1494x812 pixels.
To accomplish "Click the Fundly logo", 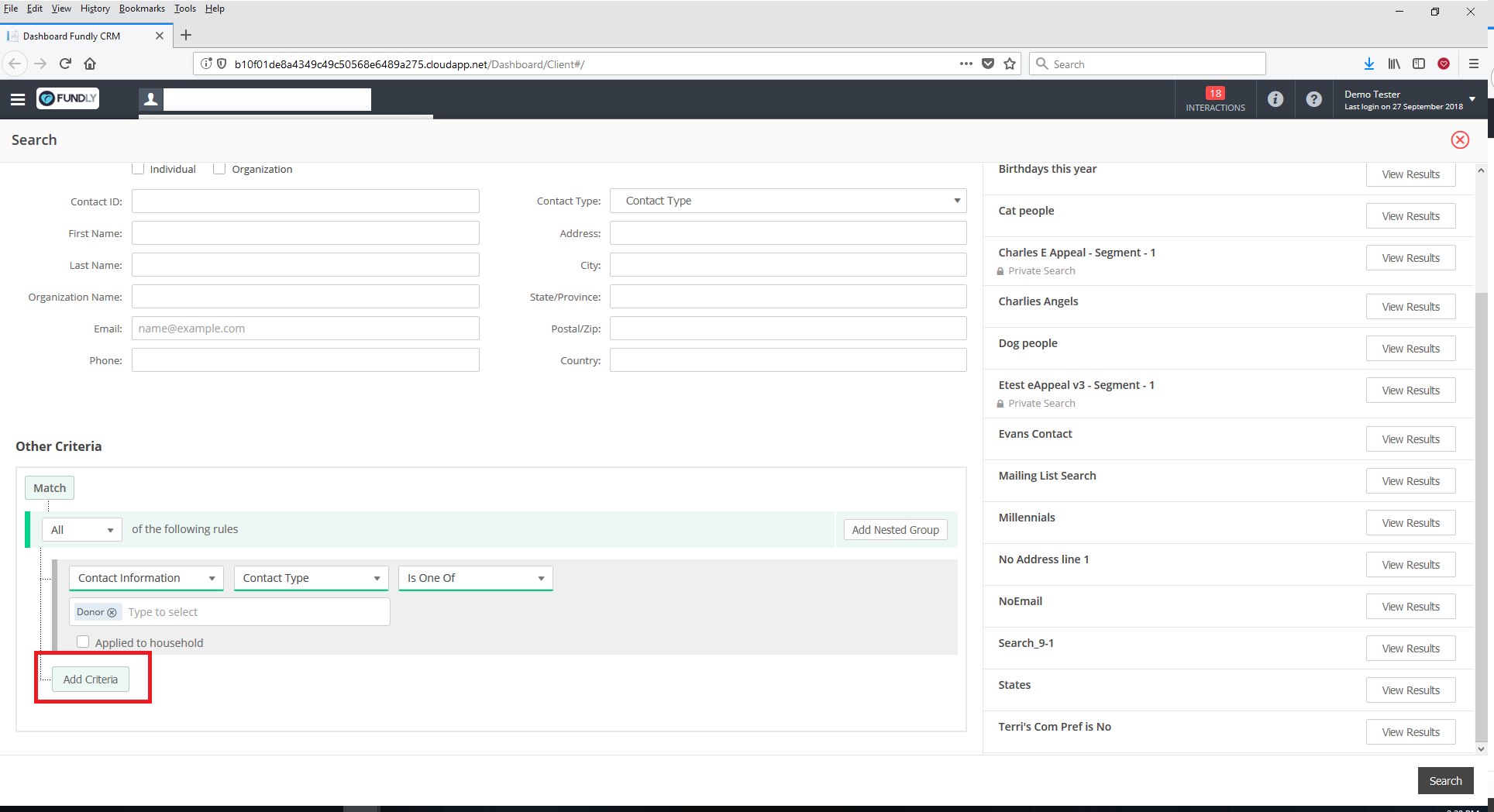I will pos(68,98).
